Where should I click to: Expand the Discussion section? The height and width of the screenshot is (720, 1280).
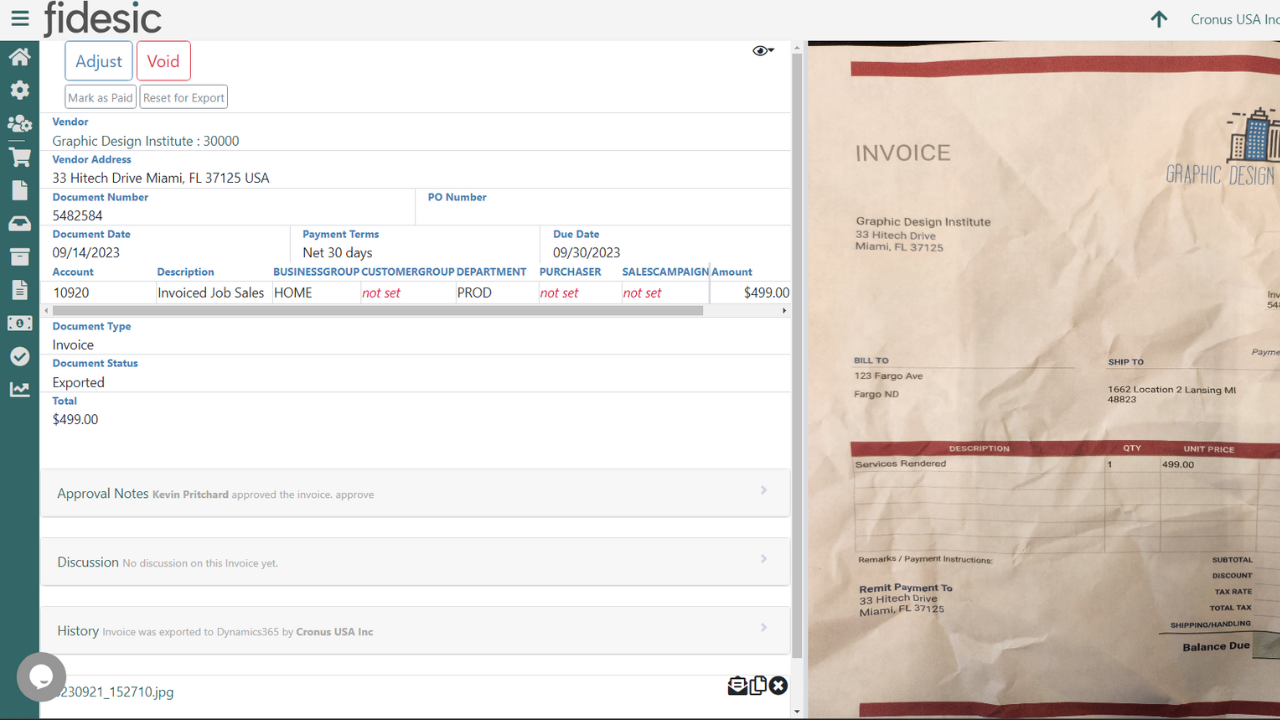tap(415, 562)
